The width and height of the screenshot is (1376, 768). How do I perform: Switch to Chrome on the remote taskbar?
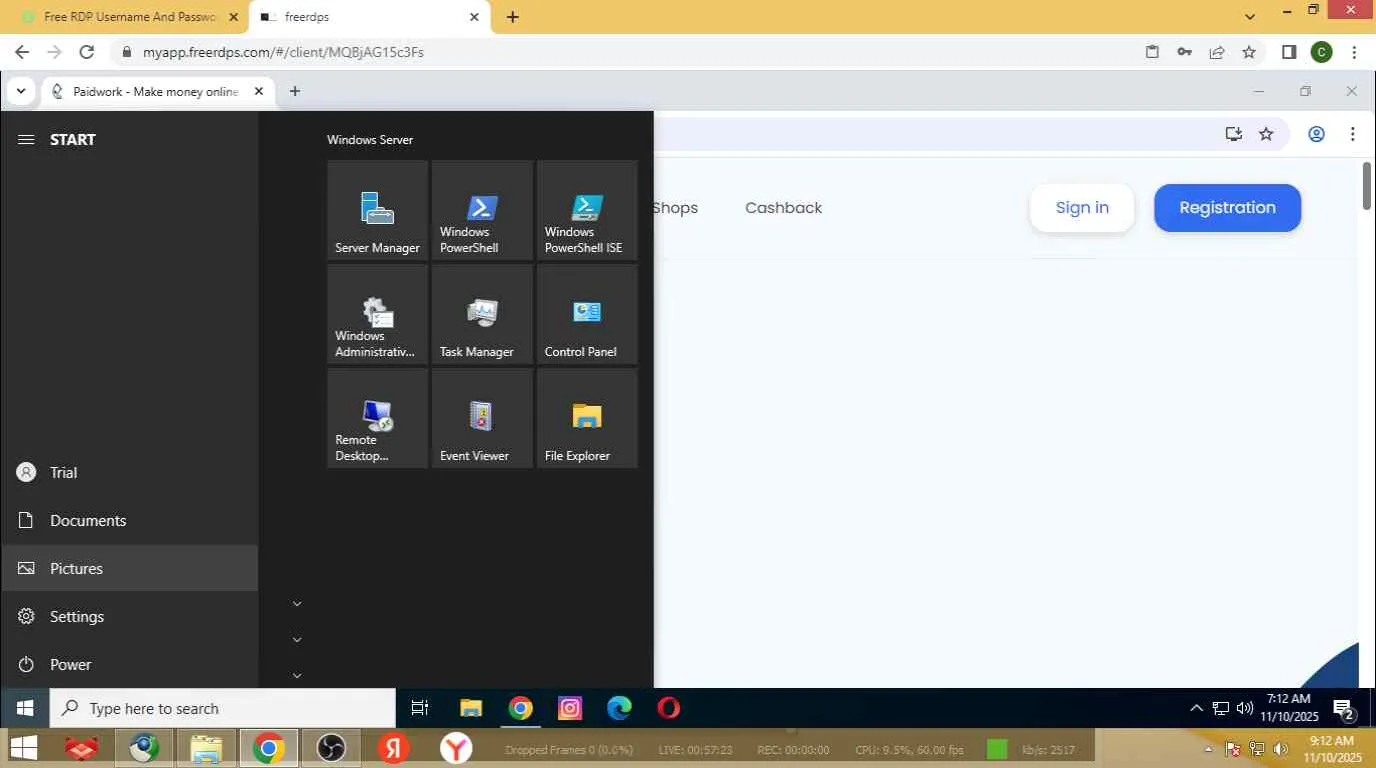520,708
